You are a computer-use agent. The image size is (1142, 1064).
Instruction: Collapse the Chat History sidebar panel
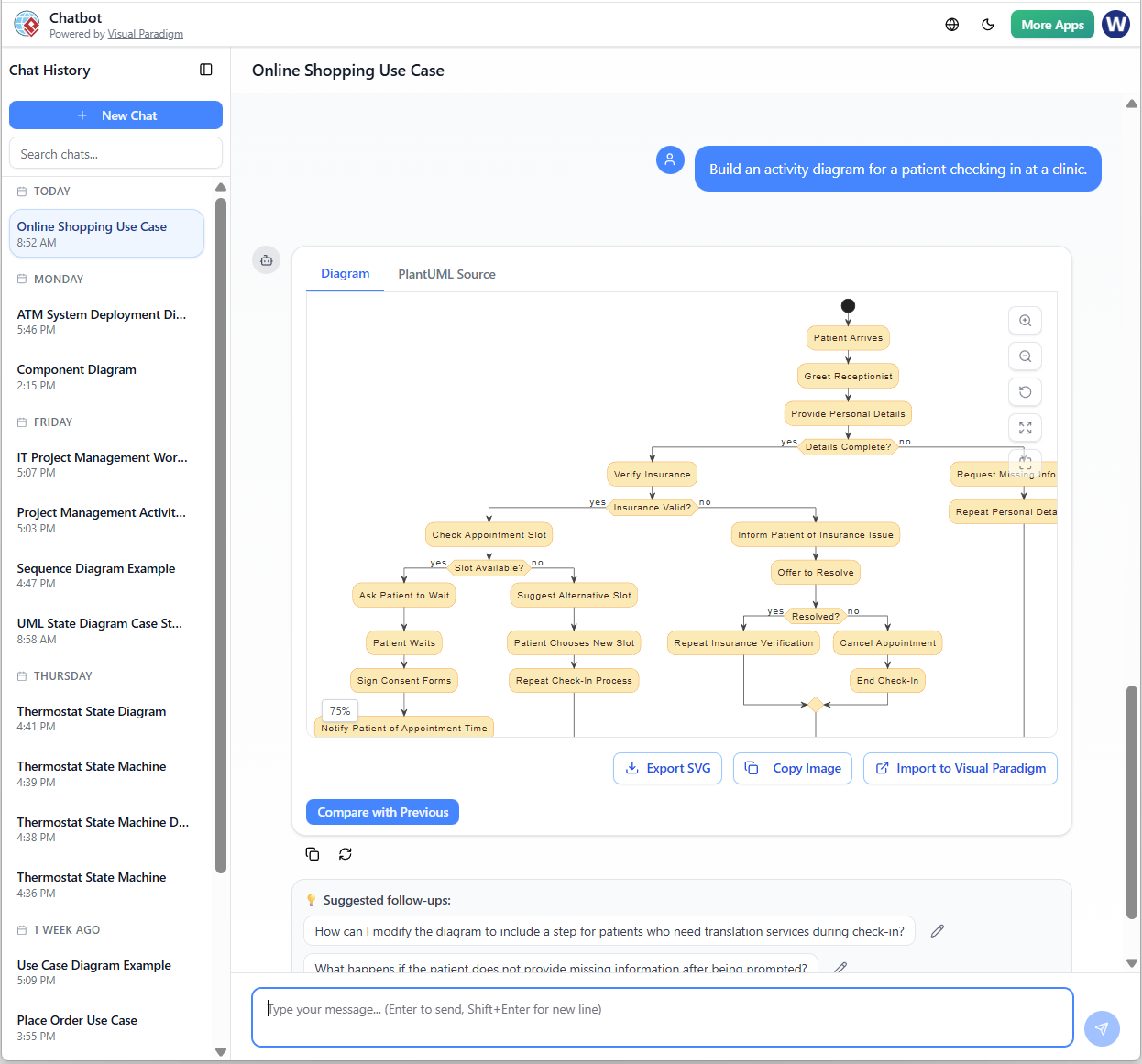[206, 70]
